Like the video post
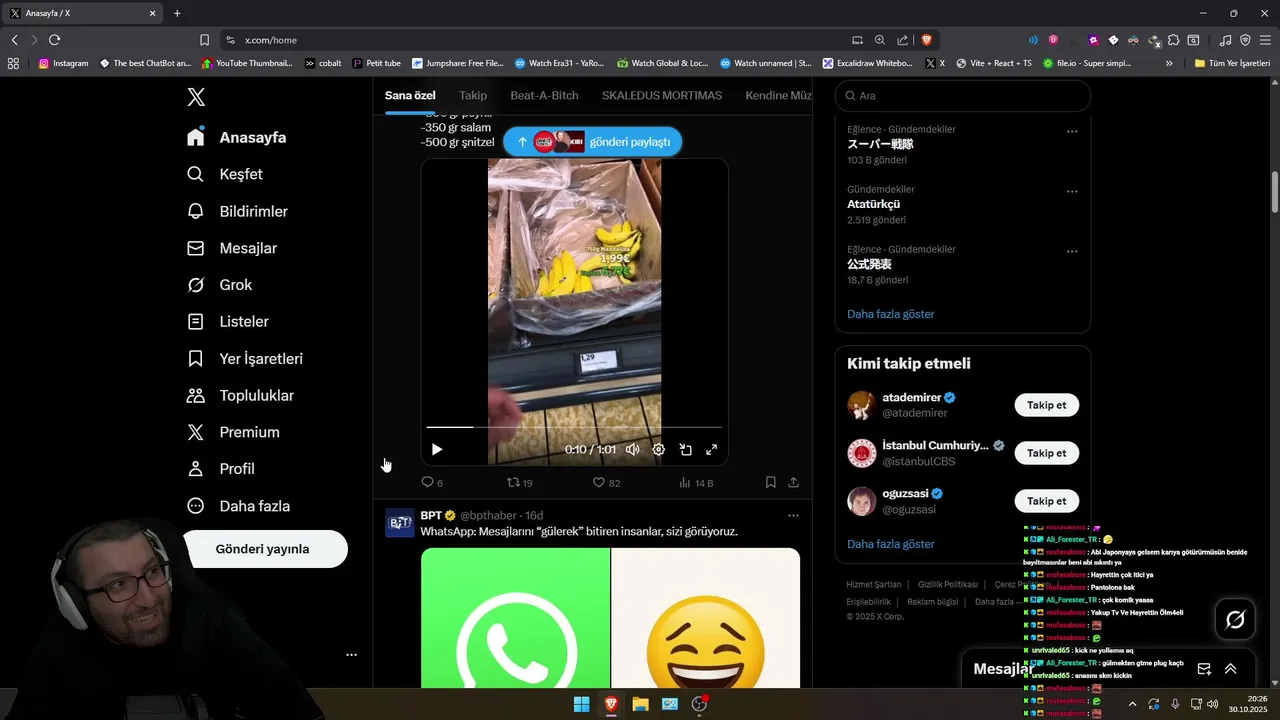 (x=607, y=483)
